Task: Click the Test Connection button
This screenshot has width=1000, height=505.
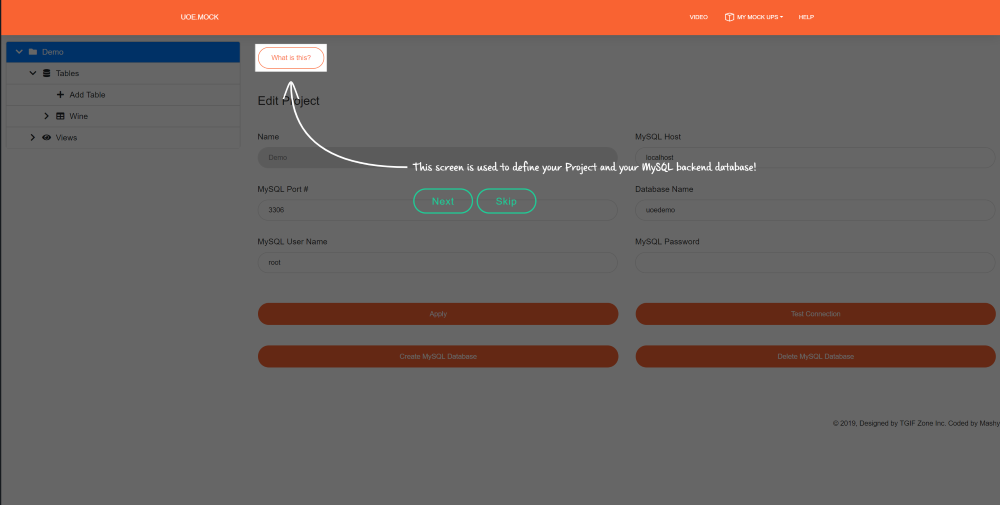Action: point(815,314)
